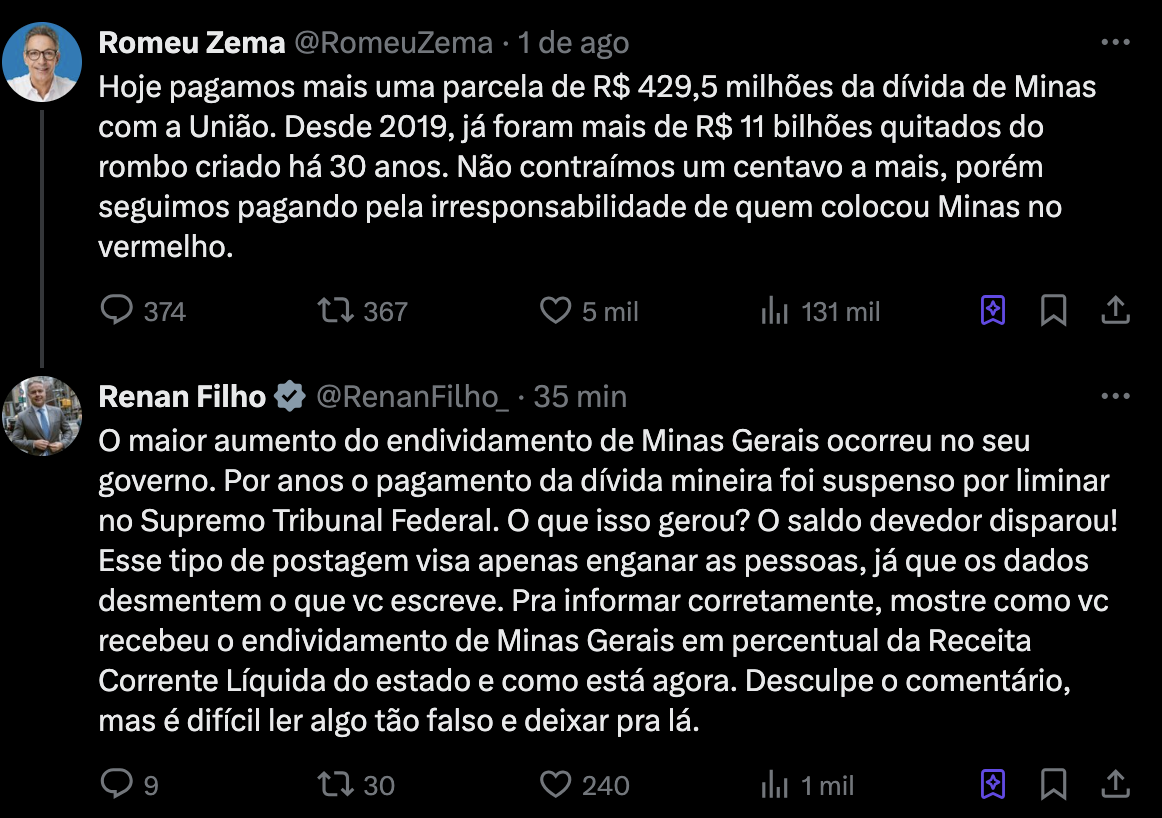Screen dimensions: 1162x818
Task: Bookmark Renan Filho's reply
Action: coord(1053,785)
